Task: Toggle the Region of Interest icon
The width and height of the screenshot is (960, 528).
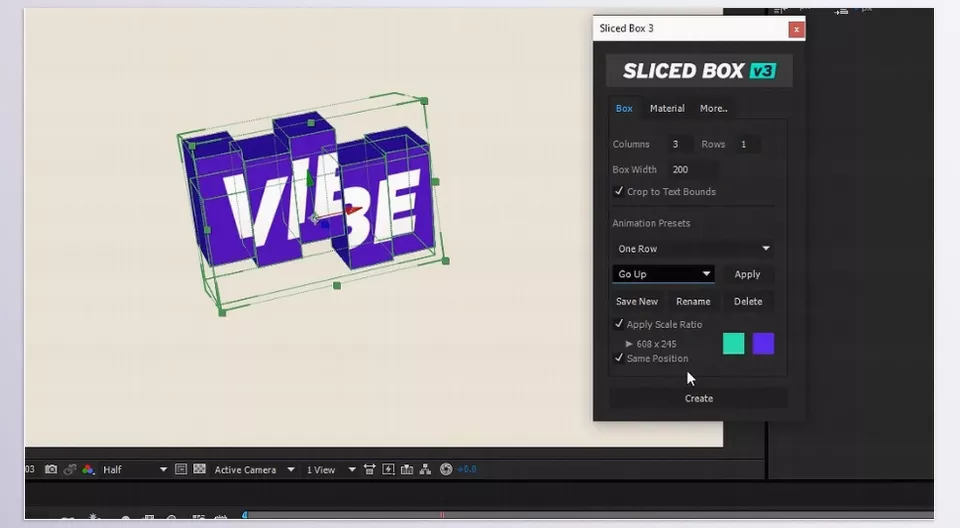Action: [x=181, y=469]
